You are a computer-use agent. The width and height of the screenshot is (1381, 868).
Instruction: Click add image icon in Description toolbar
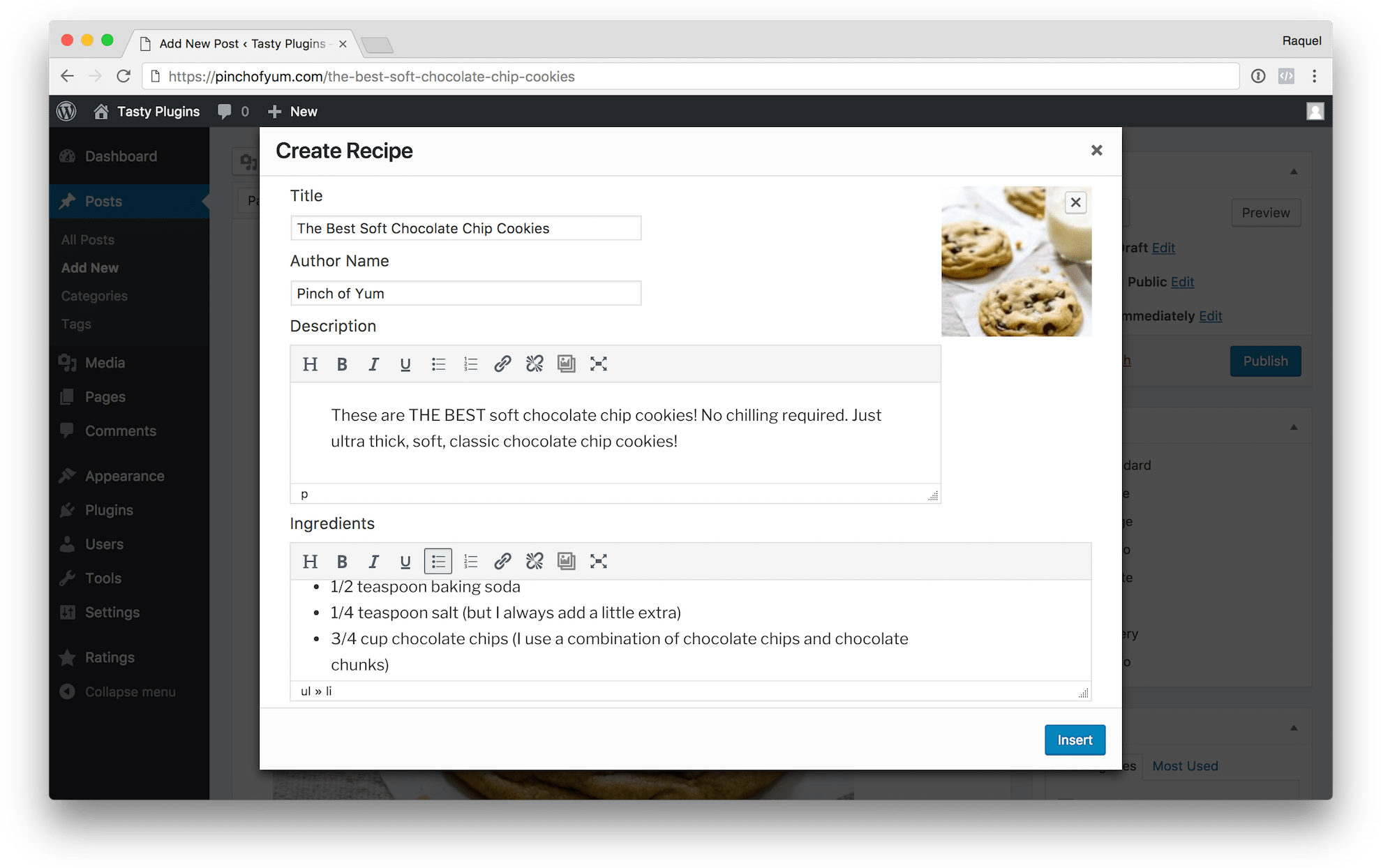click(566, 364)
